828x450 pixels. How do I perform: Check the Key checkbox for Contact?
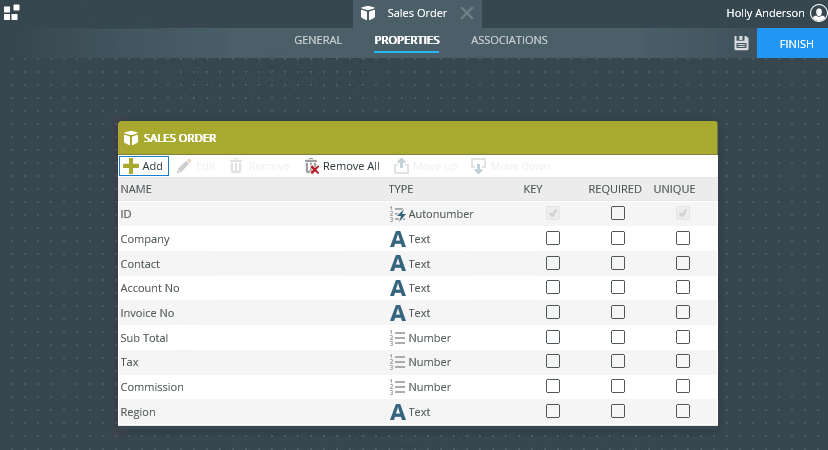coord(553,263)
